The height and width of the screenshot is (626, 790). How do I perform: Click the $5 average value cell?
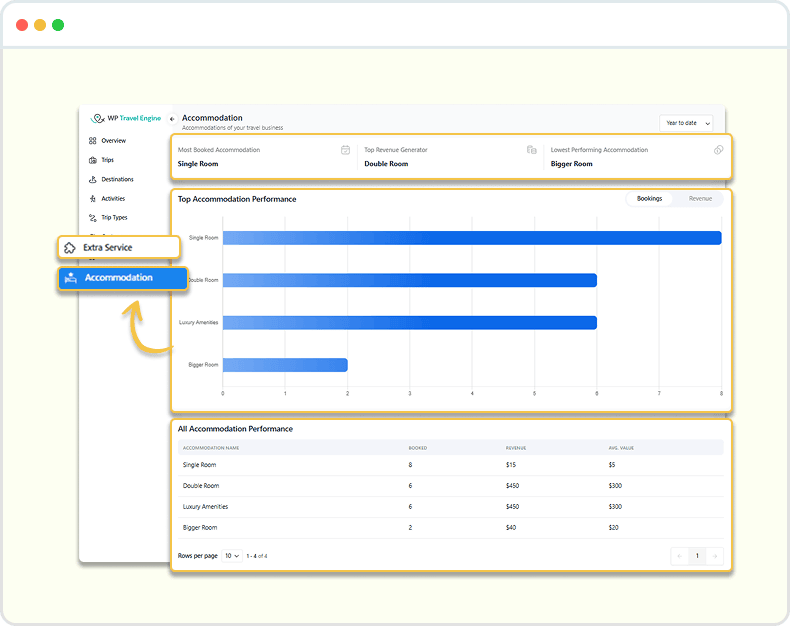tap(612, 465)
